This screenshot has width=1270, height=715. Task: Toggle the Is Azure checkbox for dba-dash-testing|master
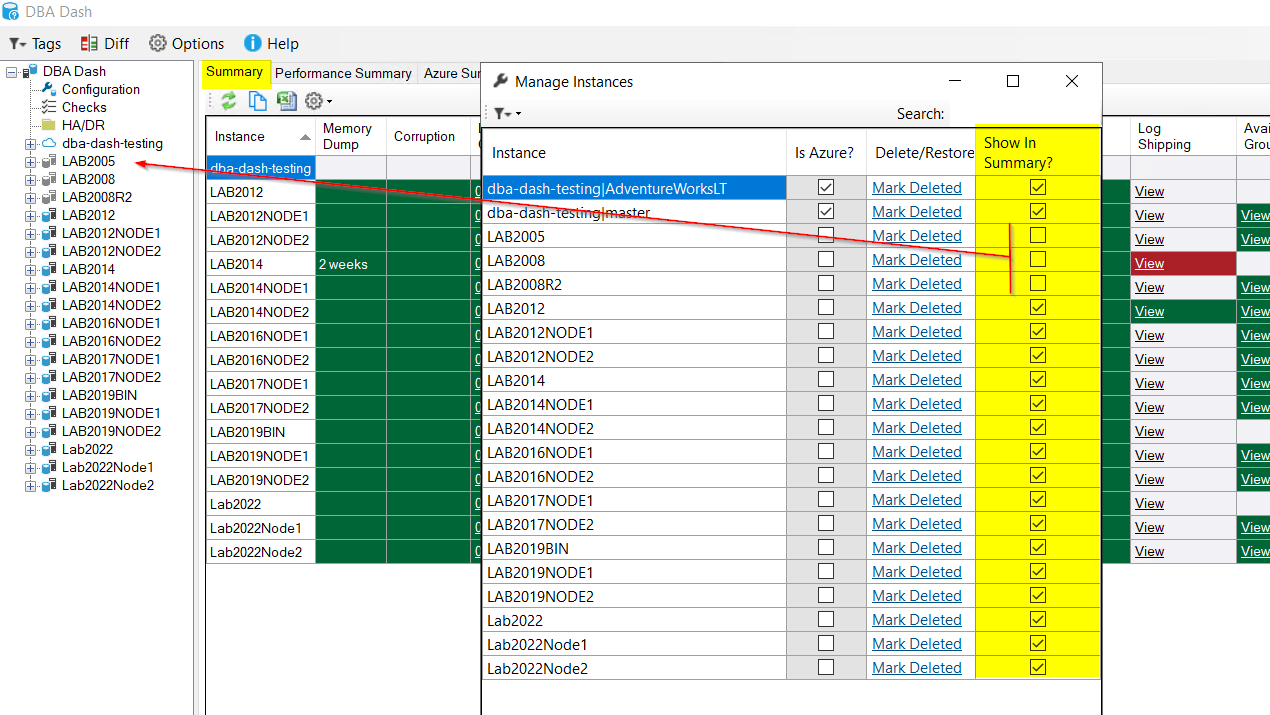point(825,211)
